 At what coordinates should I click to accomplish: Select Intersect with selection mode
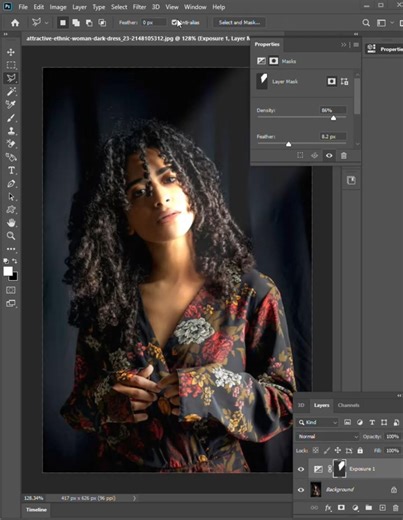point(102,23)
